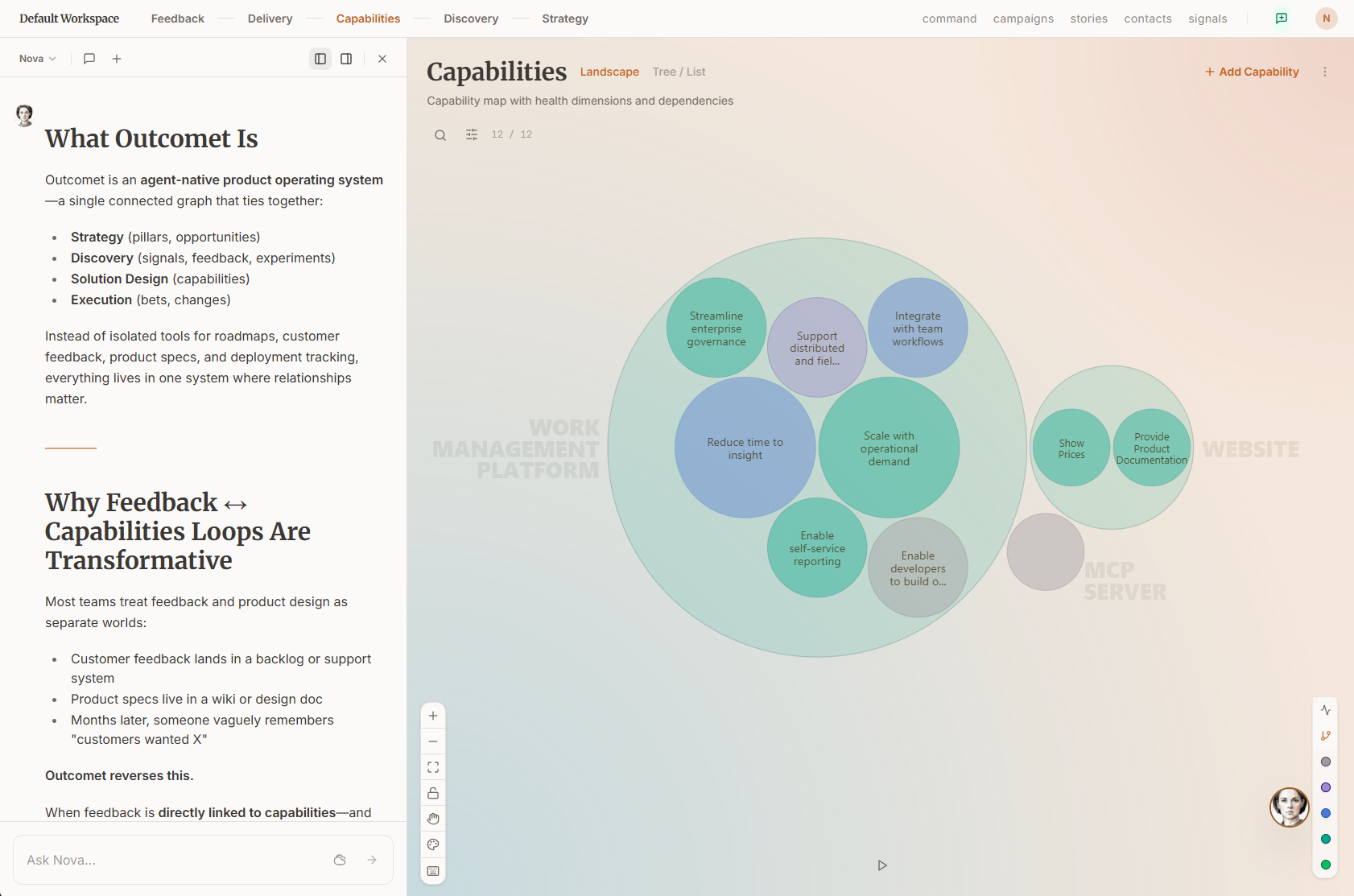Screen dimensions: 1354x896
Task: Open the filter sliders icon
Action: click(x=472, y=134)
